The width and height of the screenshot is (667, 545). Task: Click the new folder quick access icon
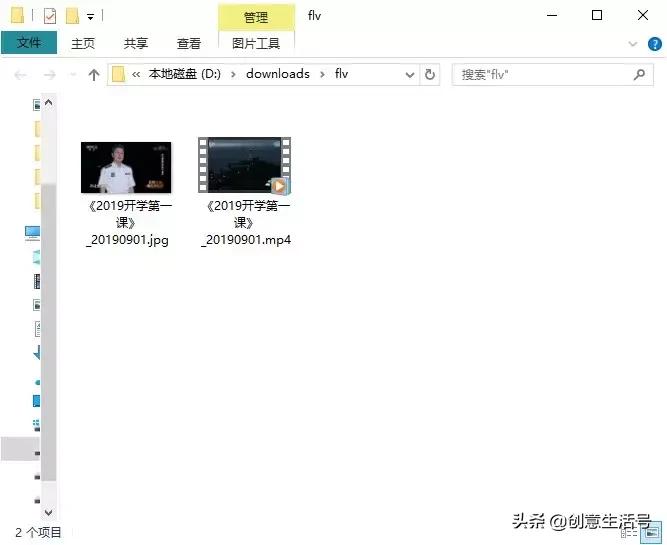(x=72, y=16)
